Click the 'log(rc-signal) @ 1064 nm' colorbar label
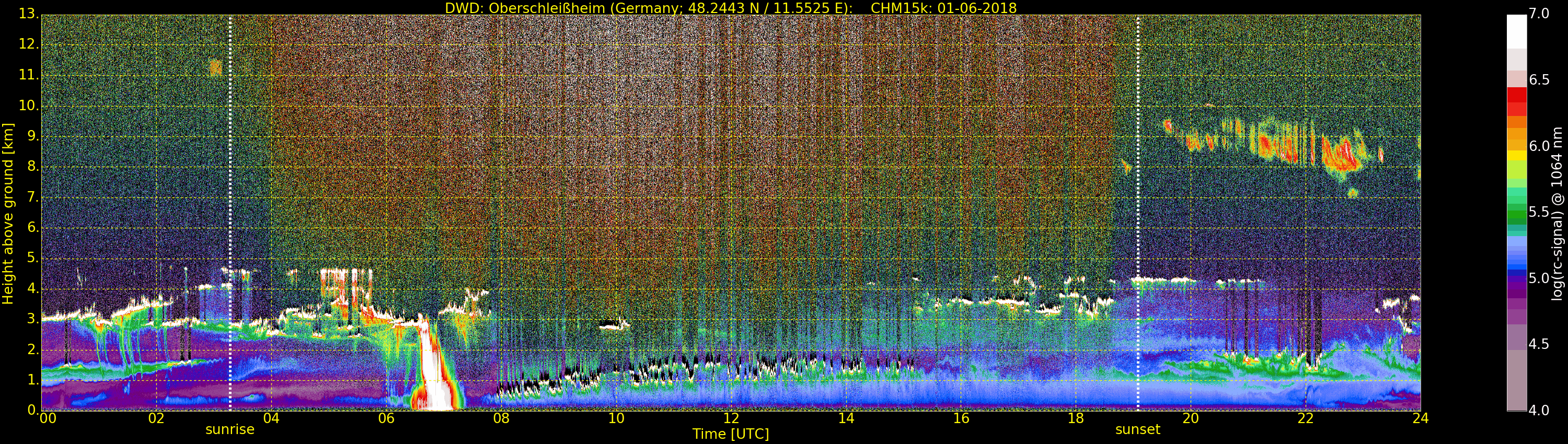Image resolution: width=1568 pixels, height=444 pixels. 1557,214
